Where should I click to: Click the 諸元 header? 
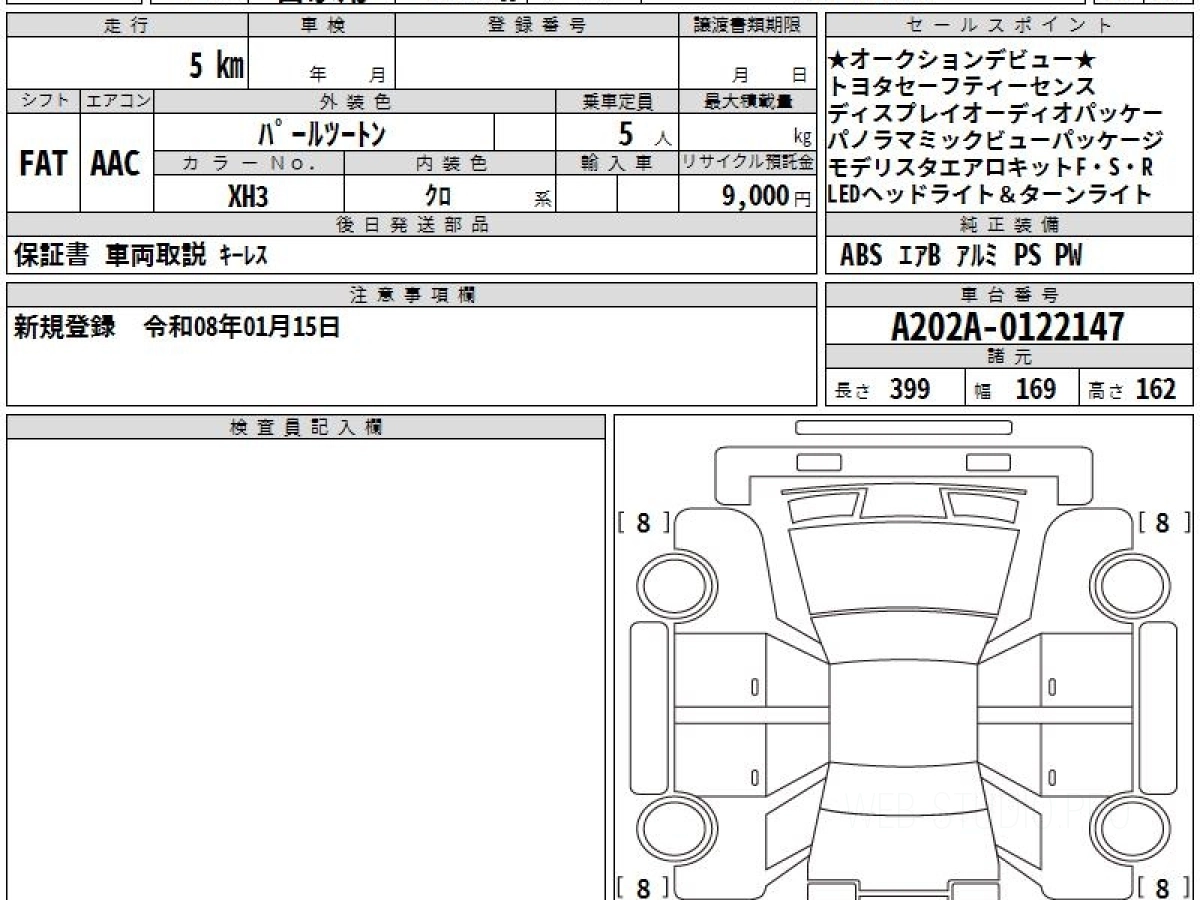click(1010, 357)
